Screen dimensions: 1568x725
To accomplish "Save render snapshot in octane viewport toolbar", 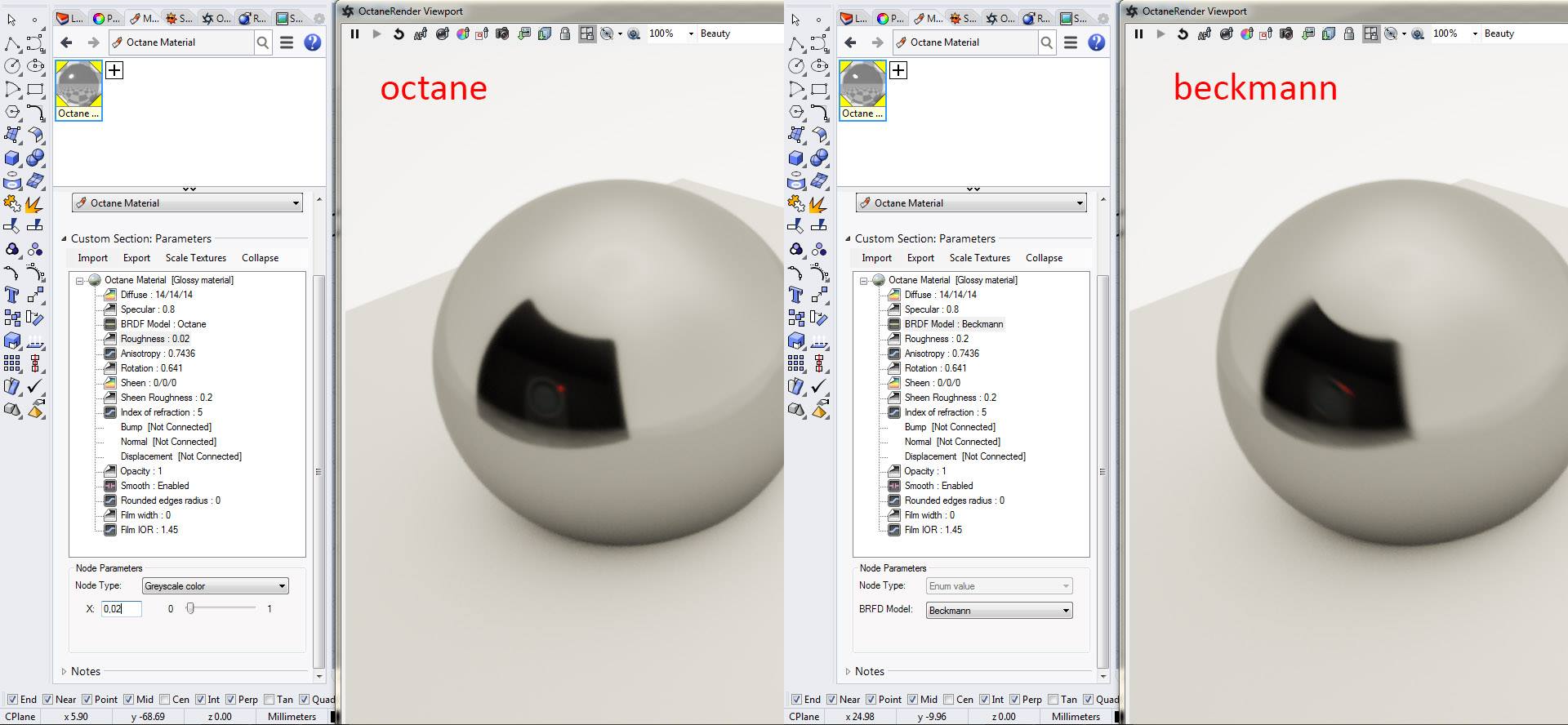I will coord(502,33).
